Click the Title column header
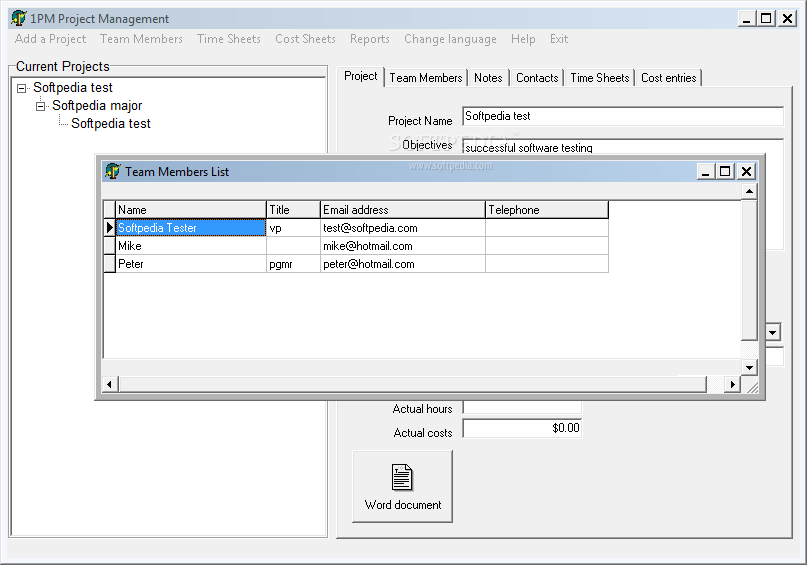 coord(293,210)
